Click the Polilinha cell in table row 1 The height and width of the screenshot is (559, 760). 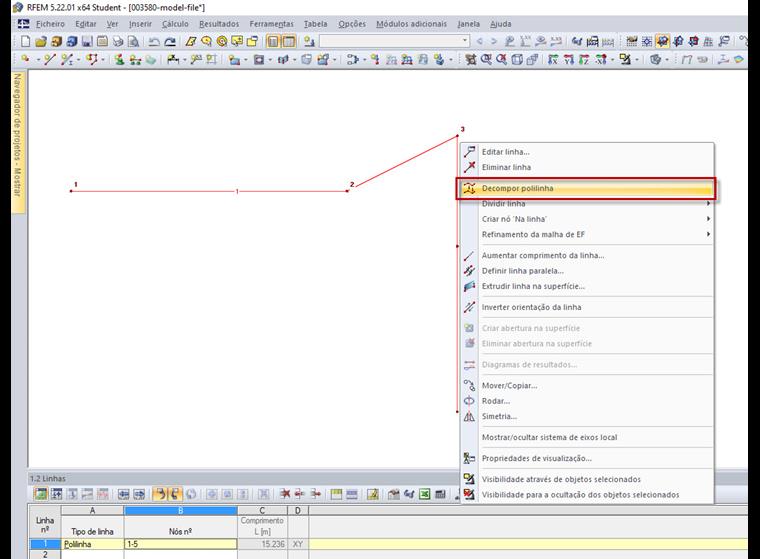(x=93, y=544)
